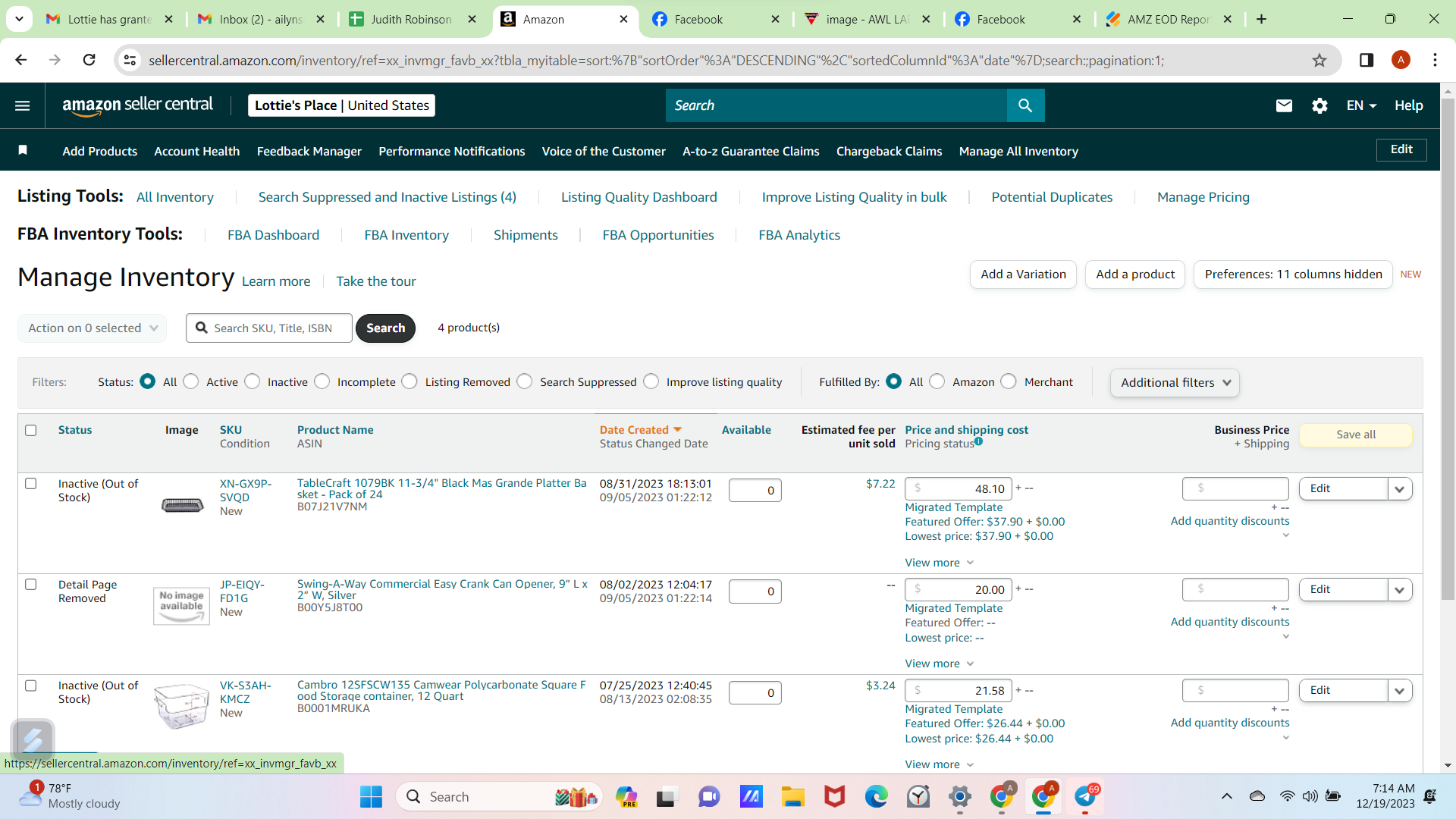Open the TableCraft Black Mas Grande product link
1456x819 pixels.
pos(441,488)
